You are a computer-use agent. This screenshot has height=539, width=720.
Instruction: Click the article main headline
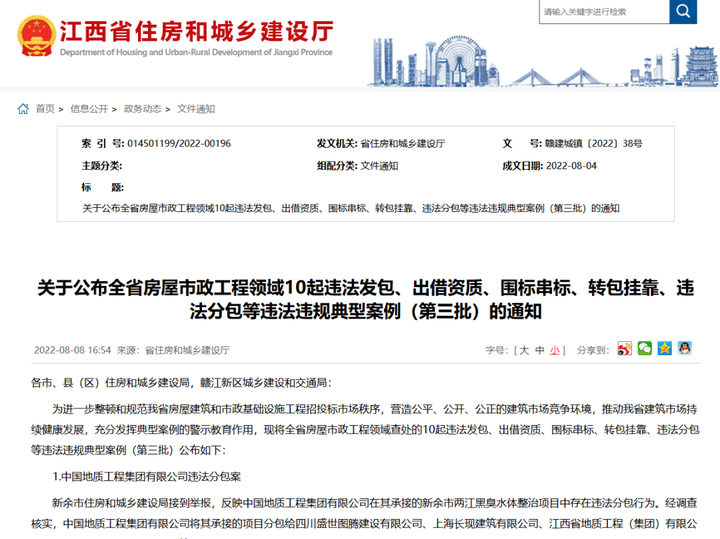(x=366, y=299)
